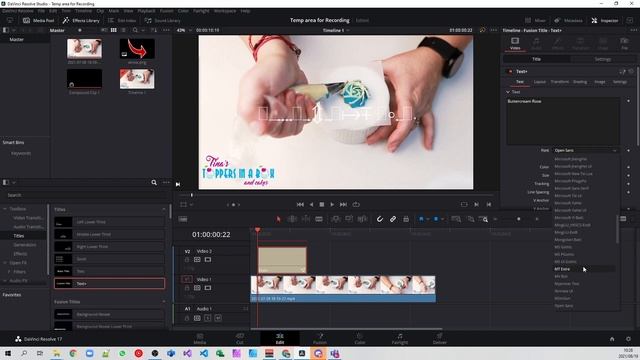Collapse the Text section disclosure arrow
The height and width of the screenshot is (360, 640).
pyautogui.click(x=508, y=92)
